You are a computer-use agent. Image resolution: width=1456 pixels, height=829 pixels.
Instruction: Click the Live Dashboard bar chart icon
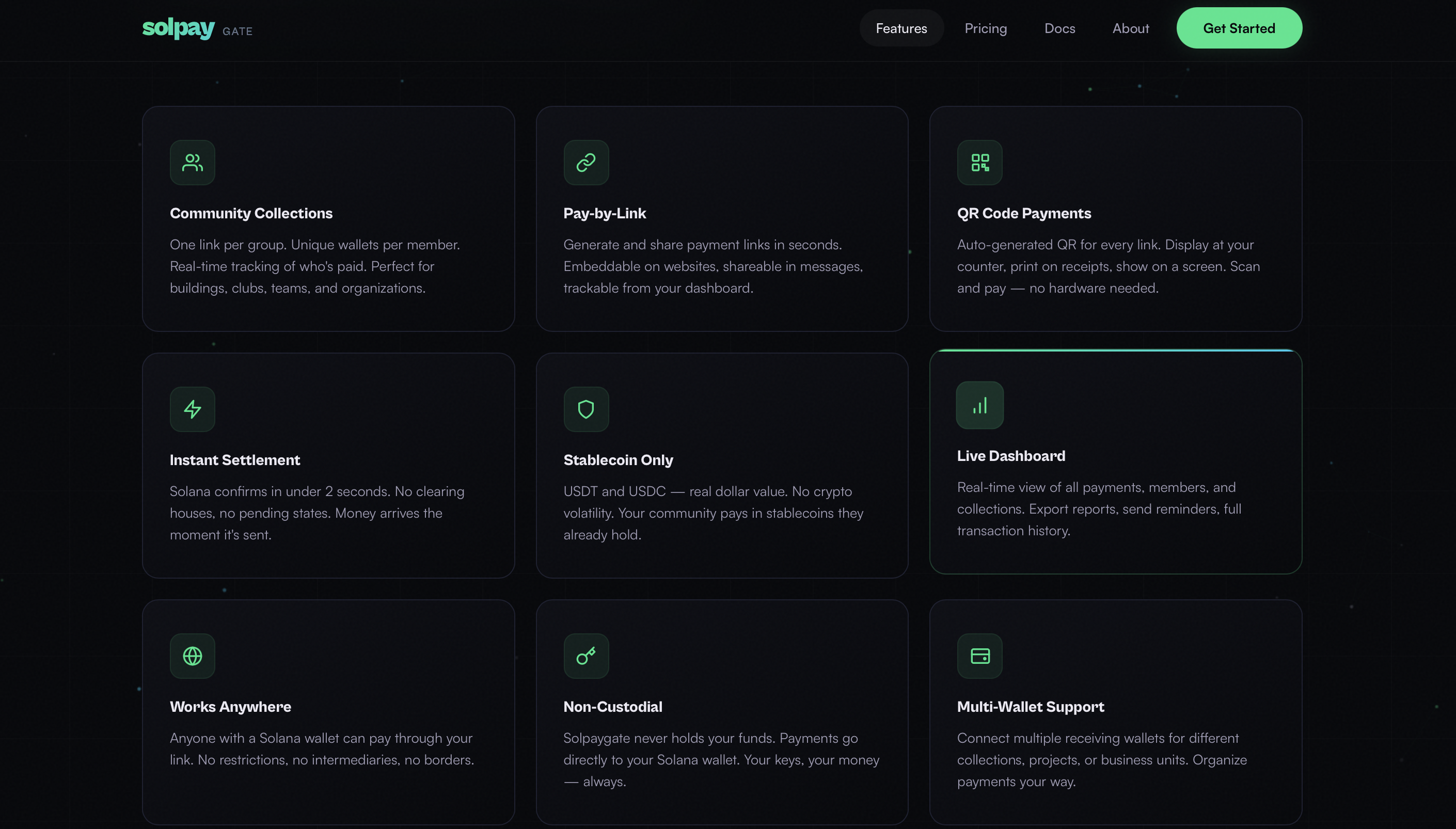(979, 405)
